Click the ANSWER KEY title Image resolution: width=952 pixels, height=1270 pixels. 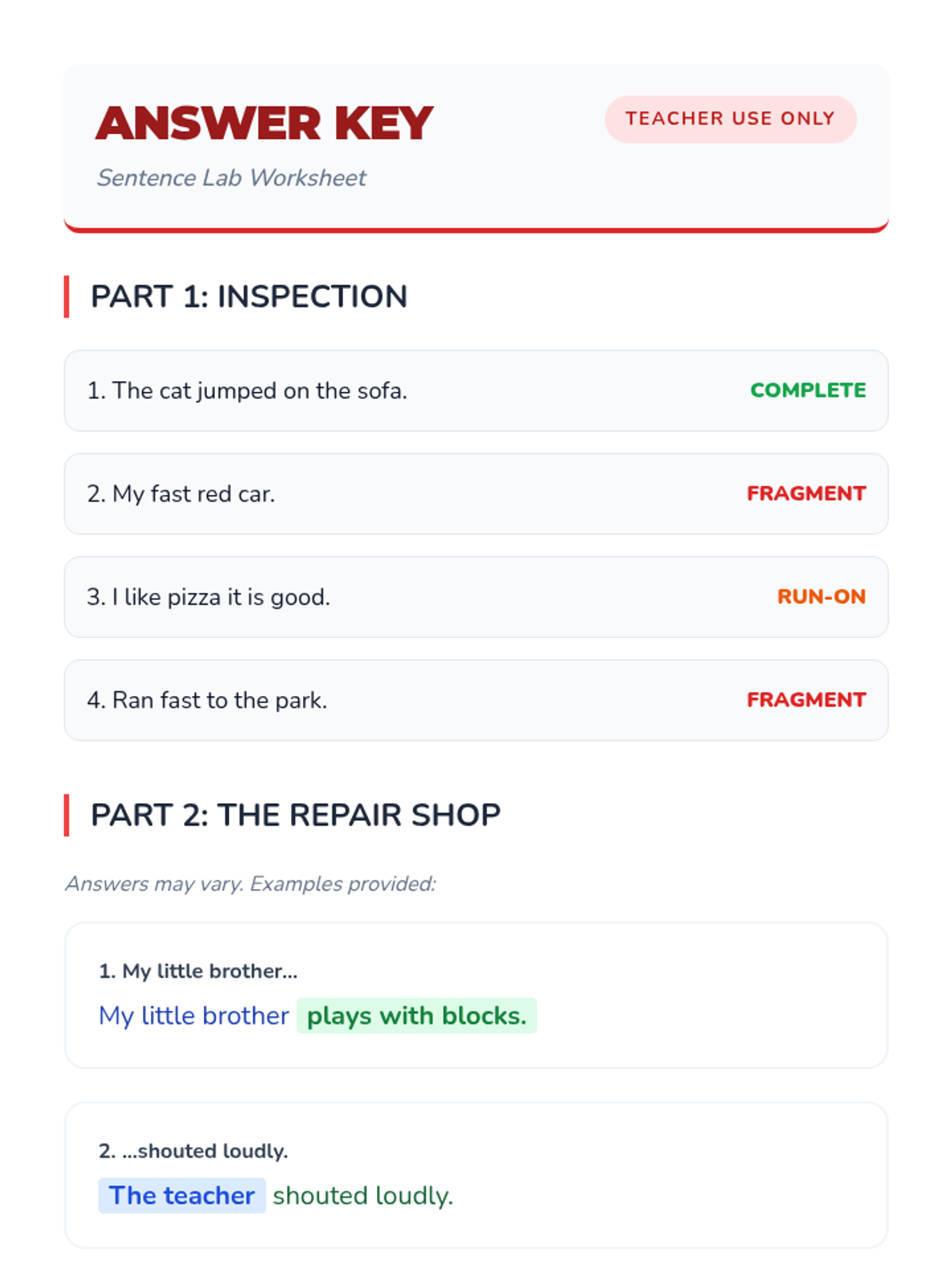264,124
